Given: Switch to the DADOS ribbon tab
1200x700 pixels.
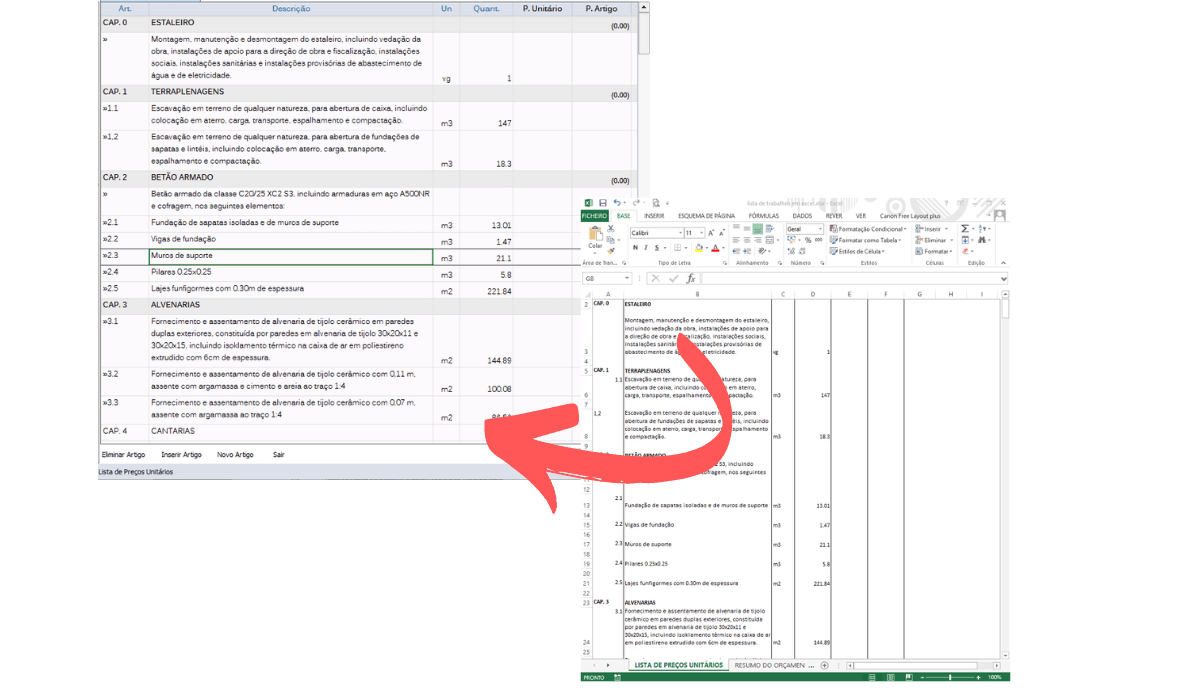Looking at the screenshot, I should (802, 216).
